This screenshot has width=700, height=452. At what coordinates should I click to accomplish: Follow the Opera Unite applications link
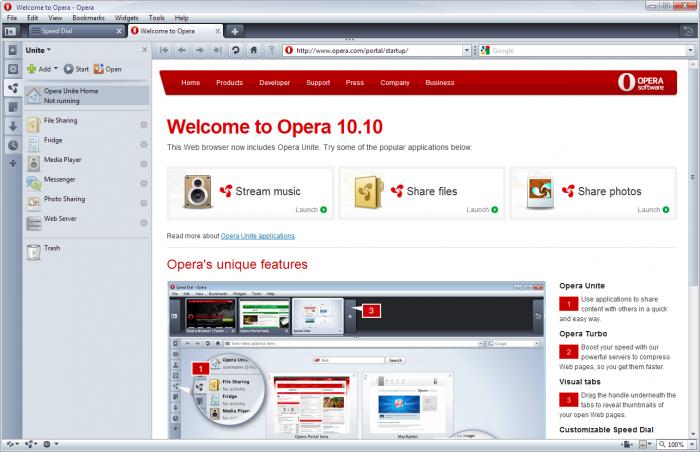258,236
